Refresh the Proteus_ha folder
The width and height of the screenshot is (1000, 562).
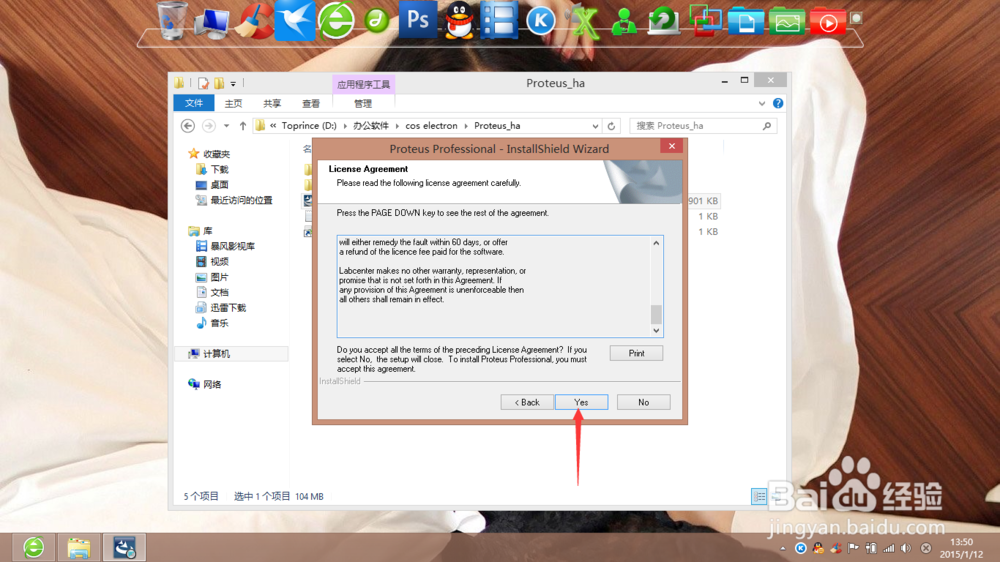(612, 126)
